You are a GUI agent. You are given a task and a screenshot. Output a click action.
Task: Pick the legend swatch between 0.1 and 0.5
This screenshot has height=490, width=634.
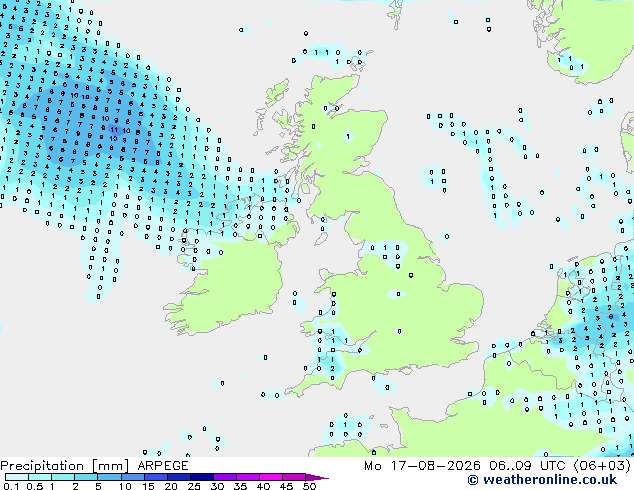(x=17, y=477)
